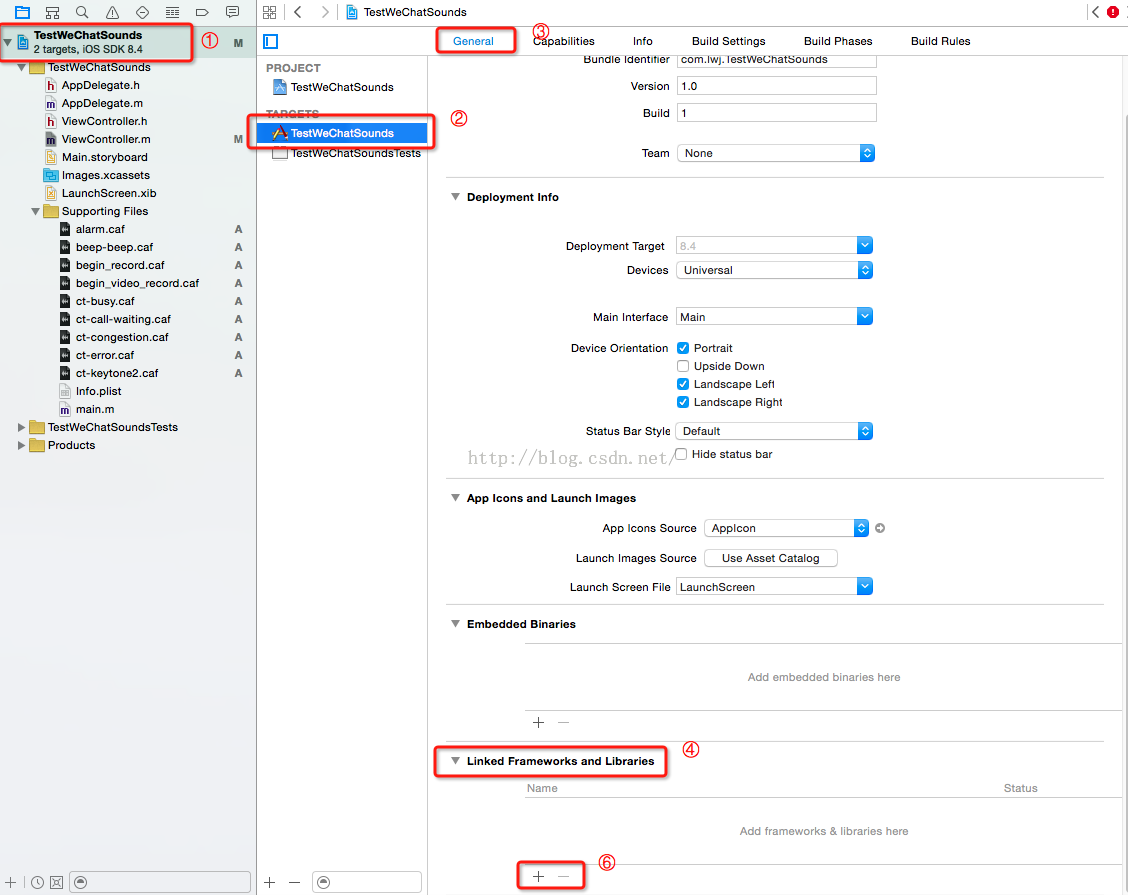
Task: Go forward with the jump bar arrow
Action: point(325,12)
